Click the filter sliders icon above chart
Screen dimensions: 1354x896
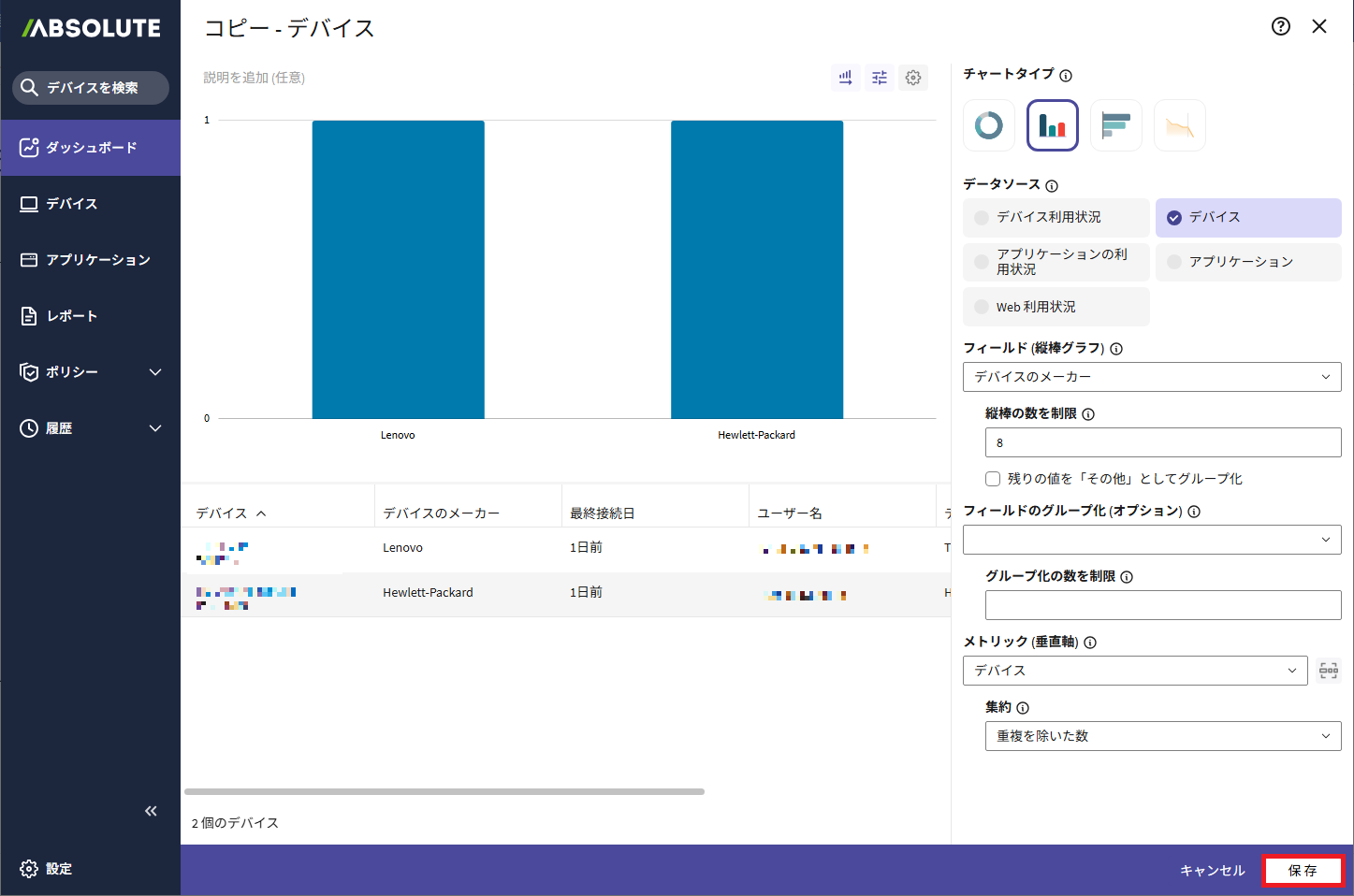point(880,78)
